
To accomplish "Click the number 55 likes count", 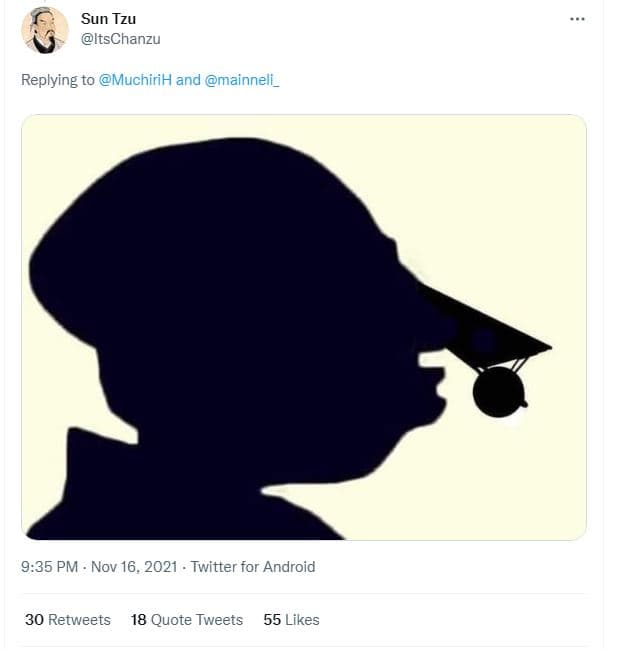I will tap(272, 620).
